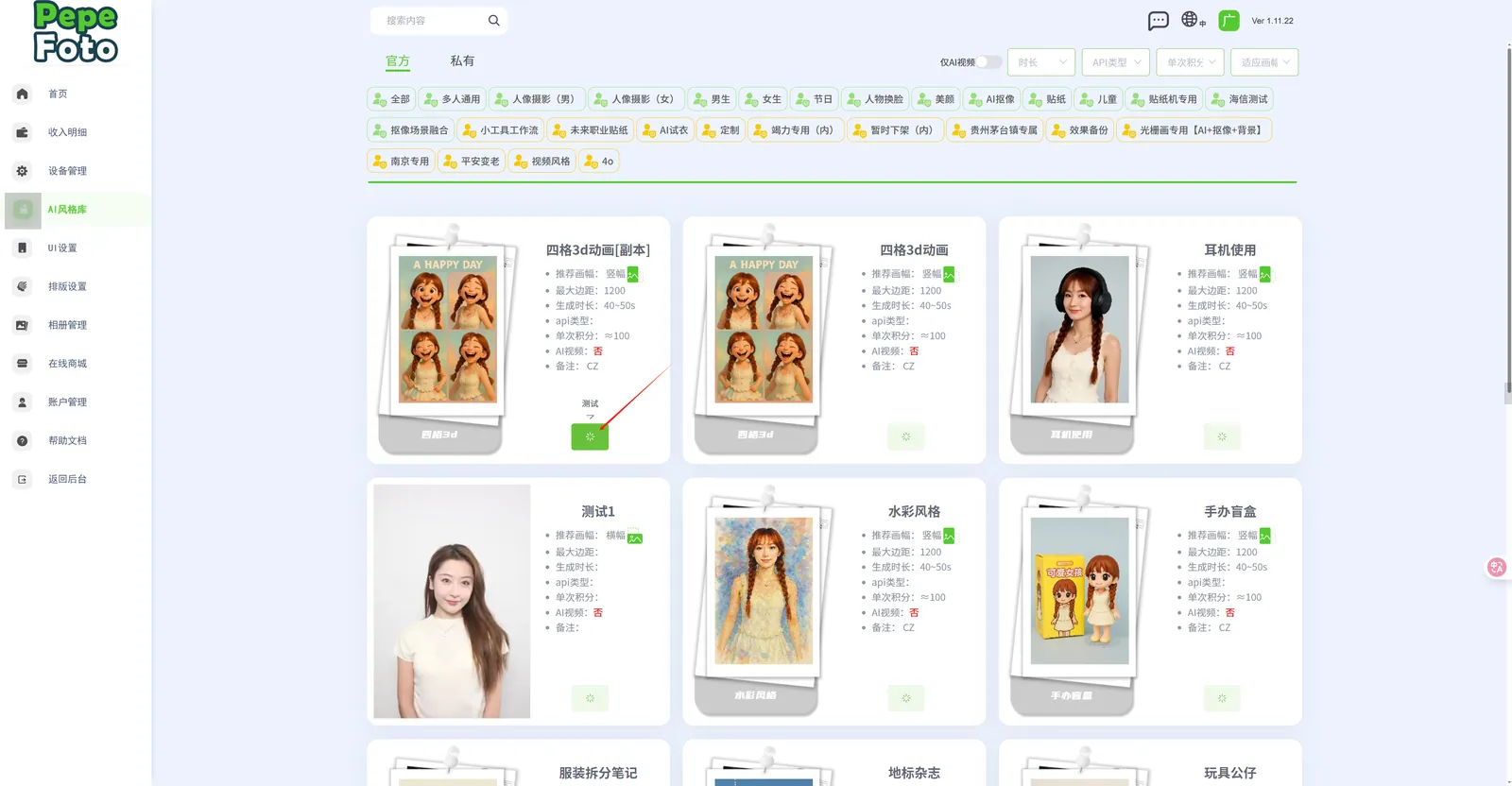Select the 全部 category tag
Viewport: 1512px width, 786px height.
(390, 99)
